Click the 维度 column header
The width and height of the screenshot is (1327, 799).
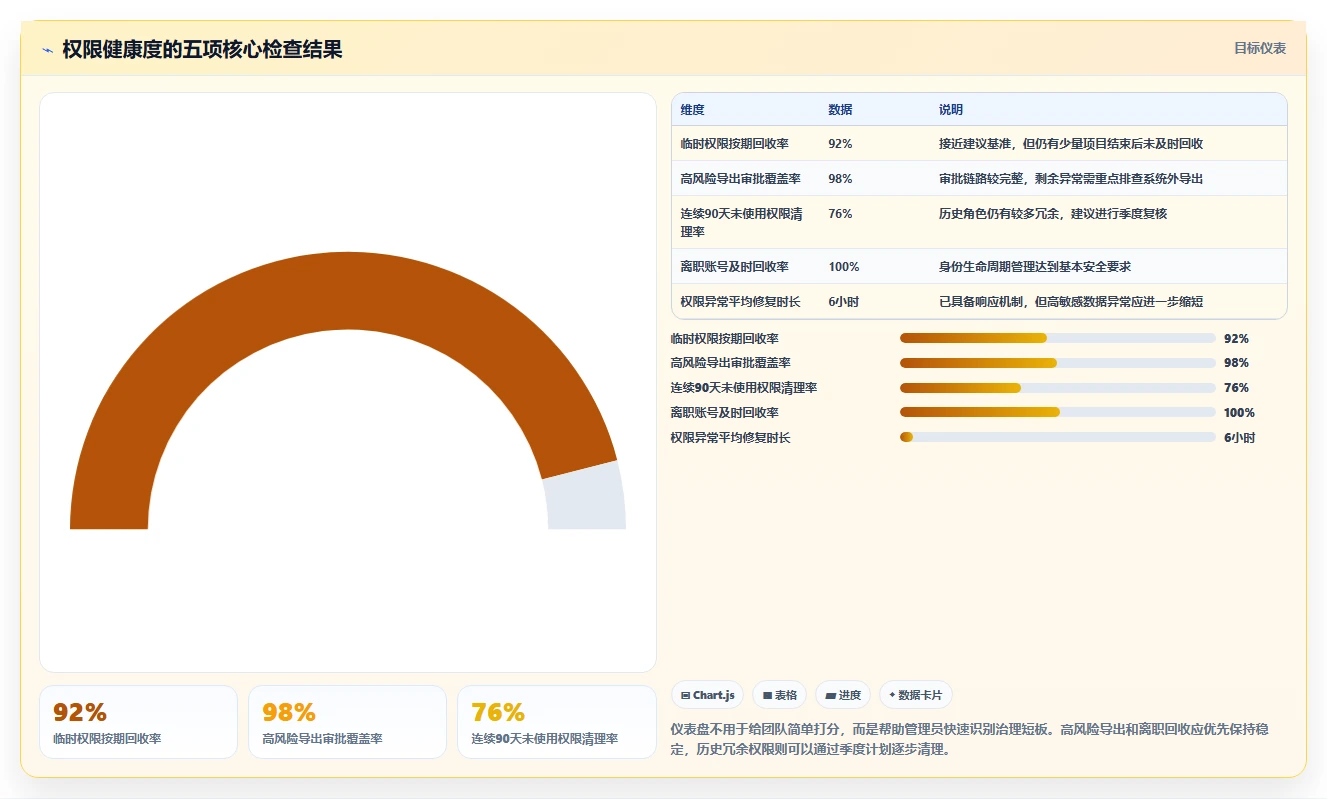pos(692,110)
